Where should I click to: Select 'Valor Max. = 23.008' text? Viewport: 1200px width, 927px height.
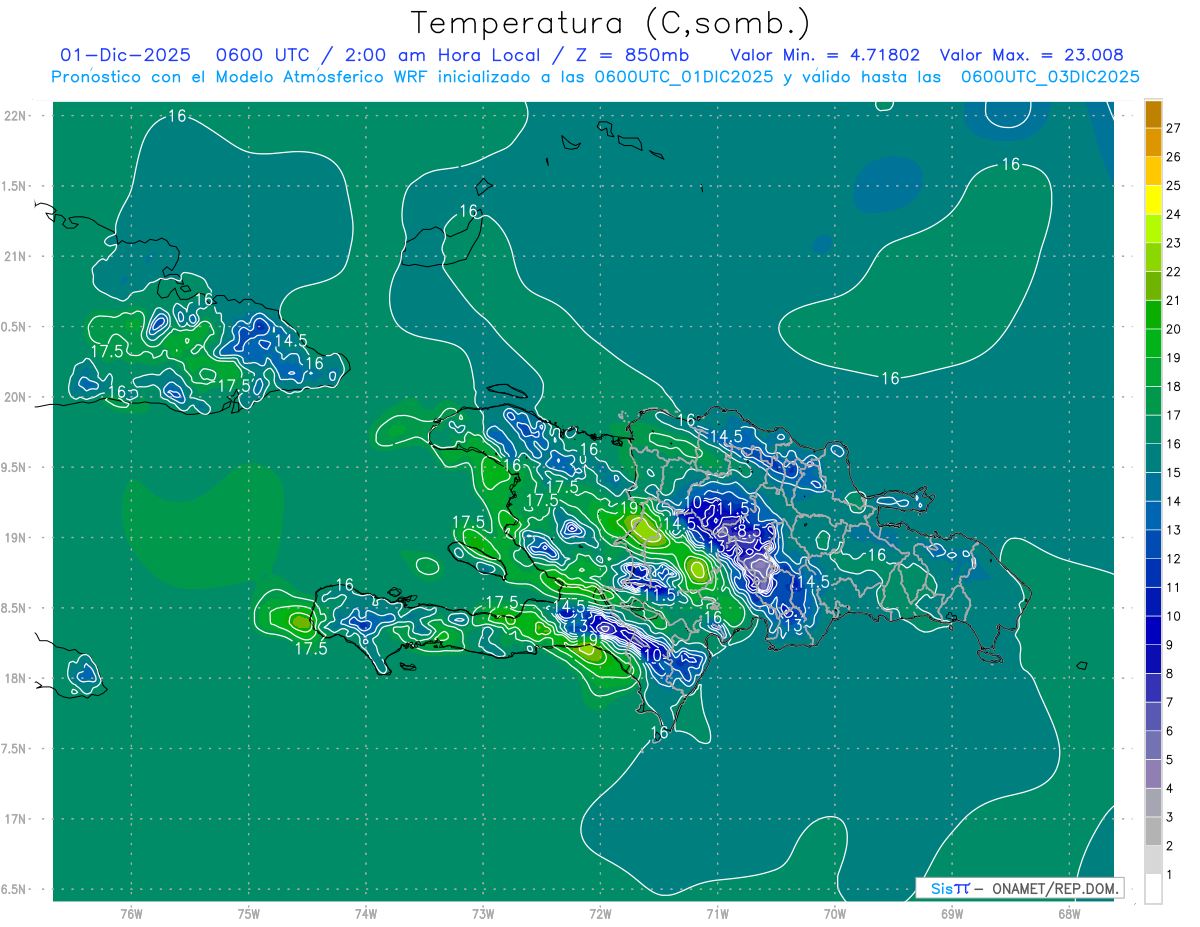tap(1031, 55)
